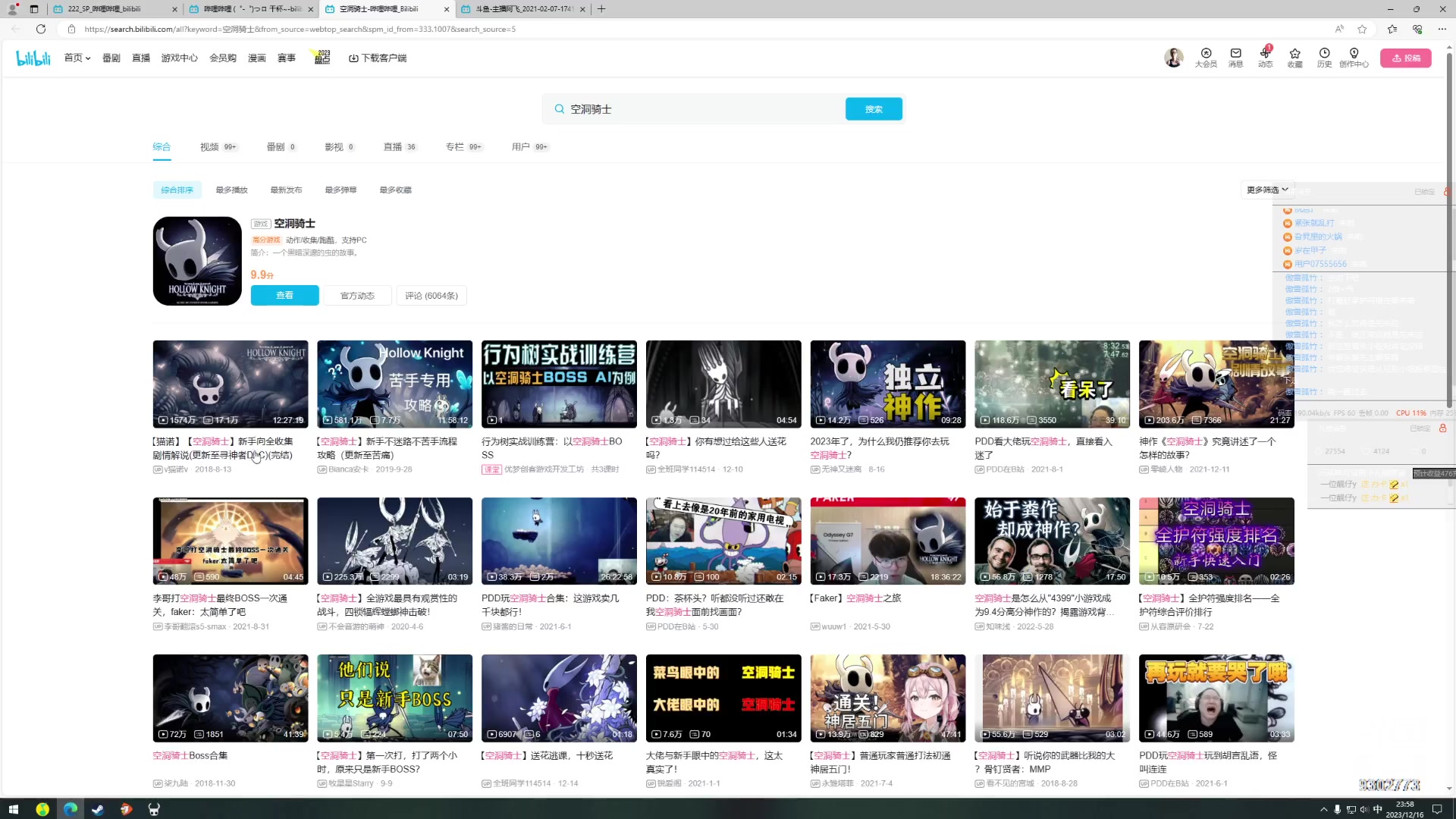Open 【Faker】空洞骑士之旅 video title
This screenshot has height=819, width=1456.
click(x=855, y=598)
